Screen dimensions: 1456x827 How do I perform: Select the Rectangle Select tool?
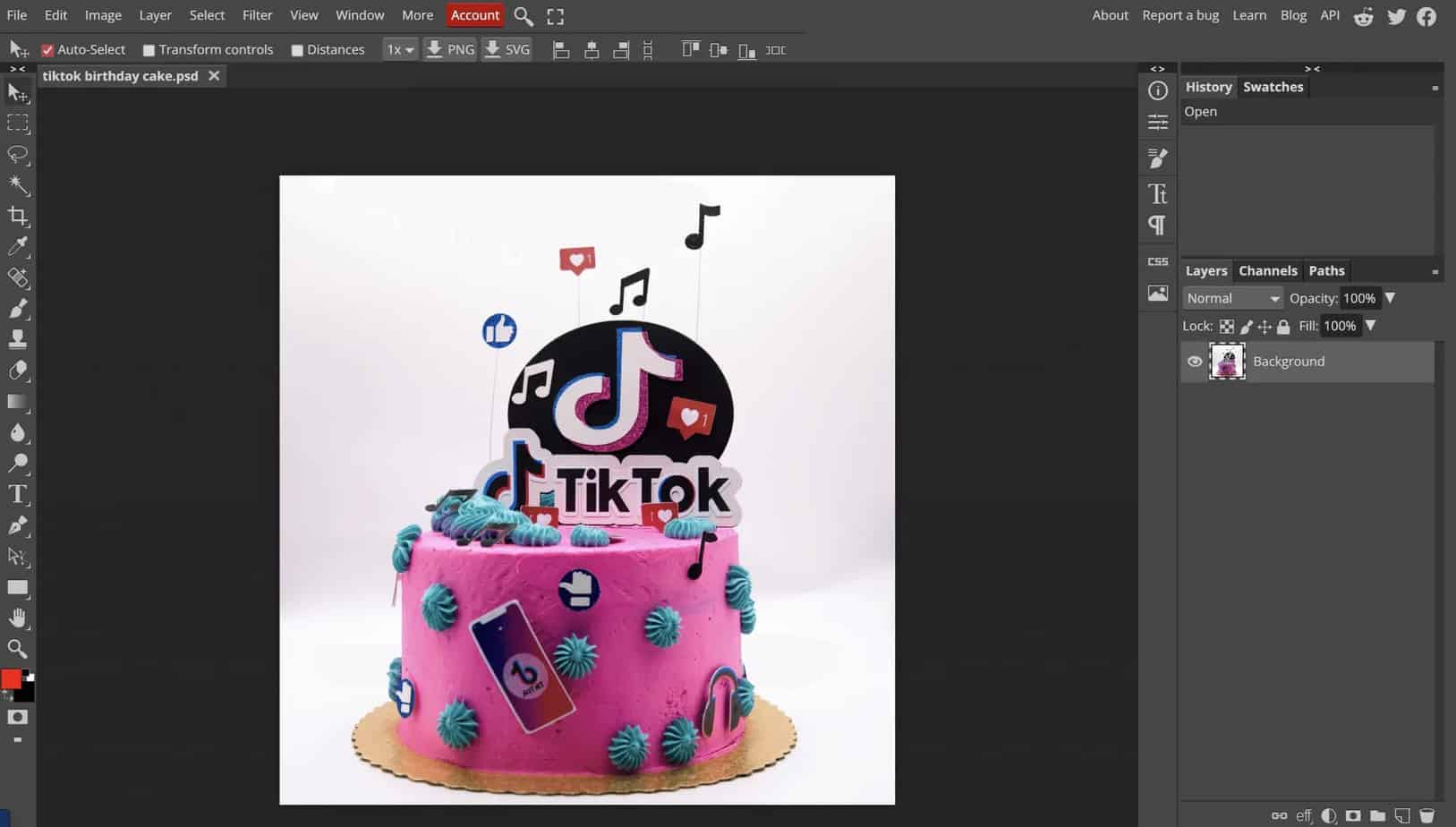point(17,123)
